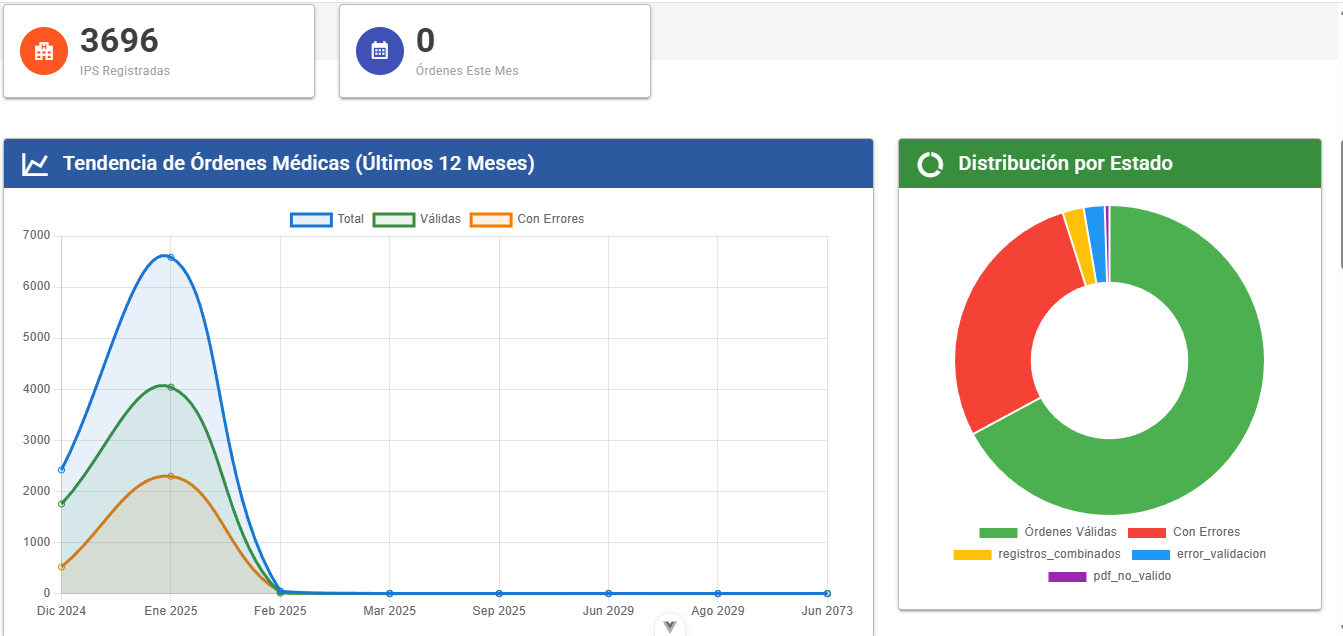
Task: Click the orange building icon for IPS Registradas
Action: (44, 51)
